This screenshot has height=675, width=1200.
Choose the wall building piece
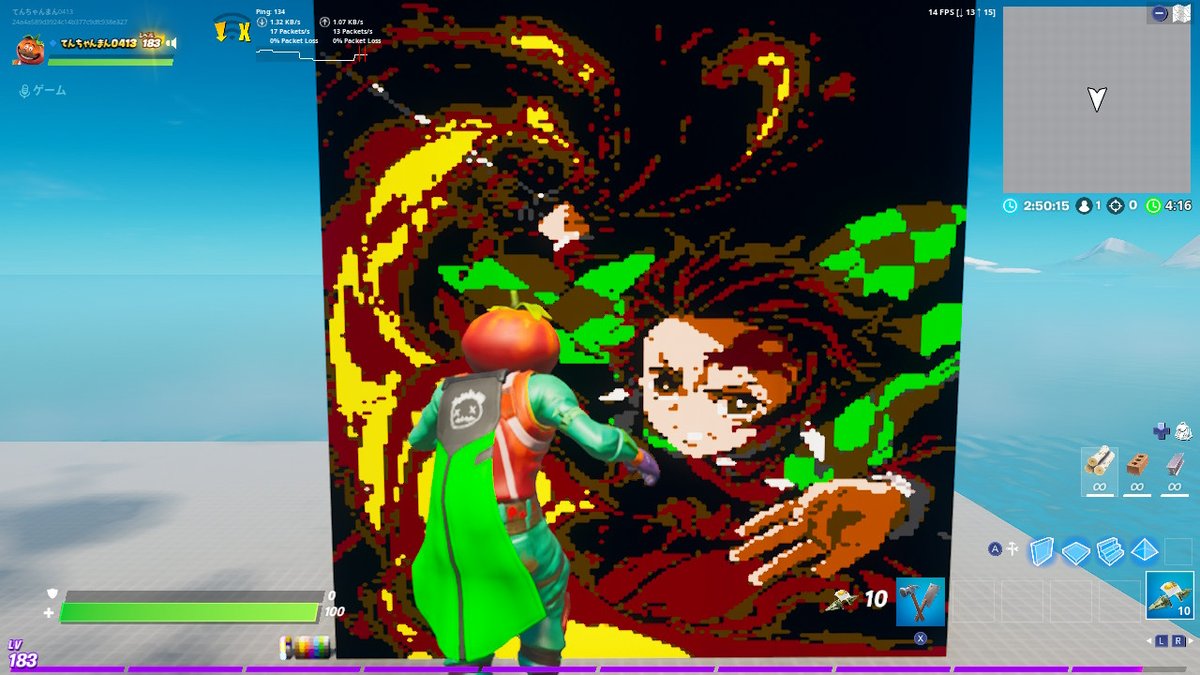[1042, 551]
